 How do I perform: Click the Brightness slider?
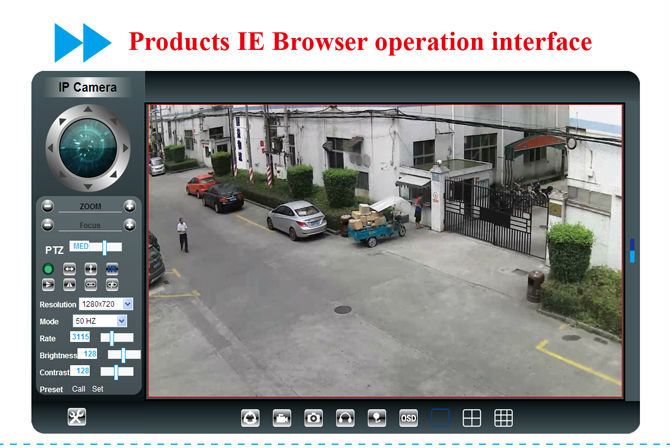[x=123, y=354]
